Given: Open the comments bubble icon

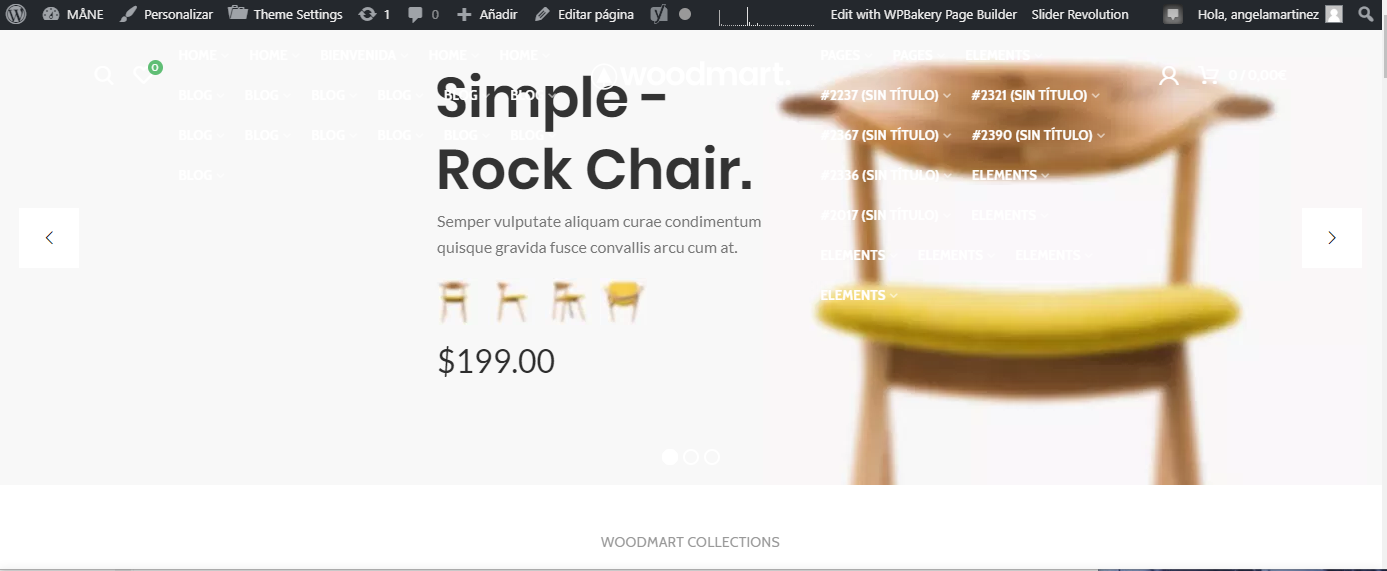Looking at the screenshot, I should [x=415, y=14].
